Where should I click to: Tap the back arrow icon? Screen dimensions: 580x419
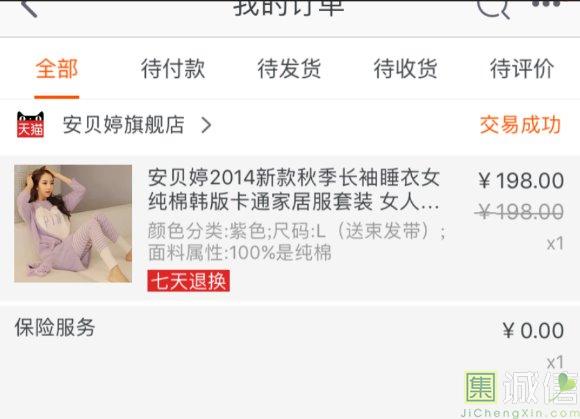click(30, 7)
